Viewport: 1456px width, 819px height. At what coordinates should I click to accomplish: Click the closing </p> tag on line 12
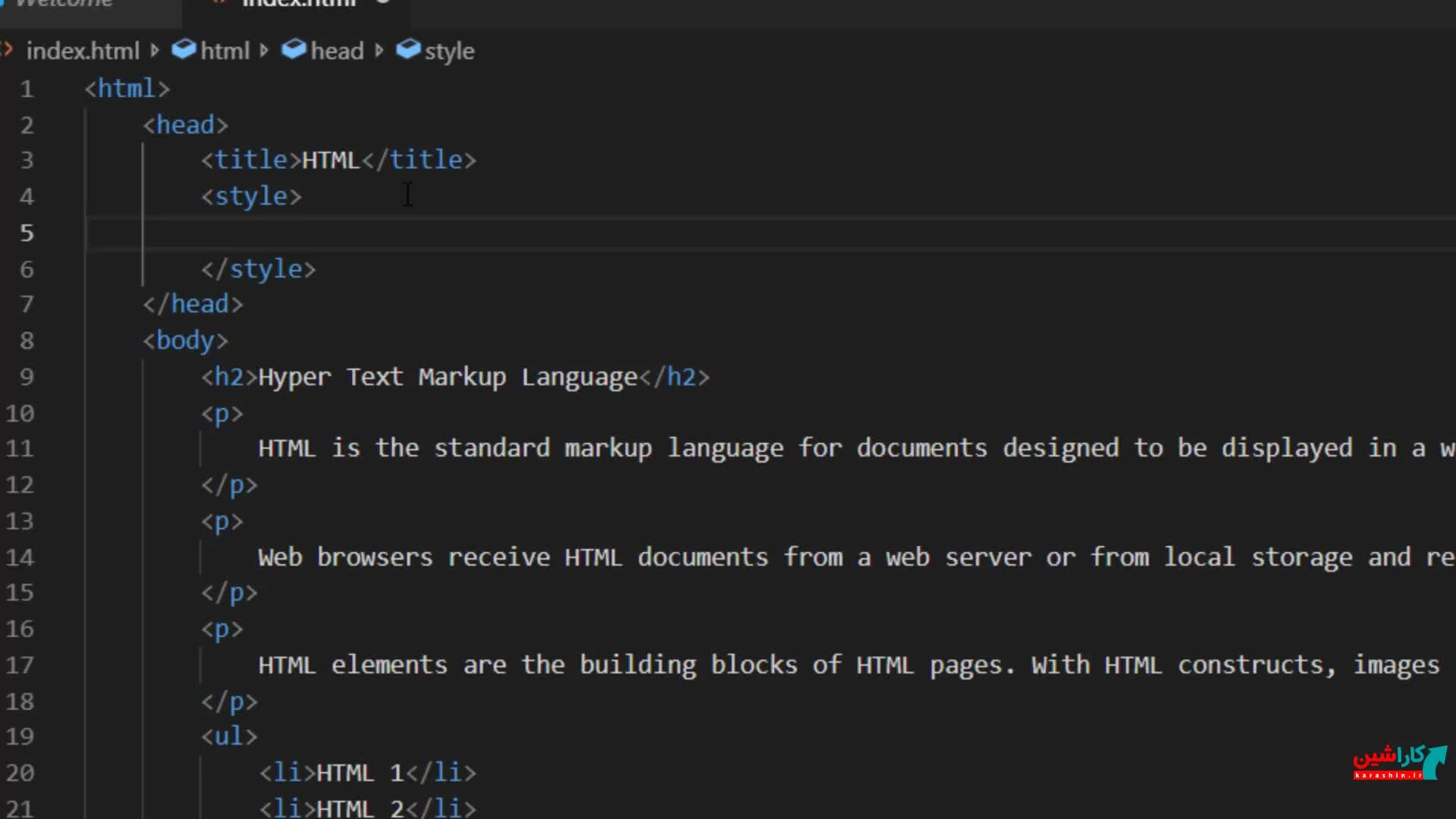pyautogui.click(x=230, y=485)
